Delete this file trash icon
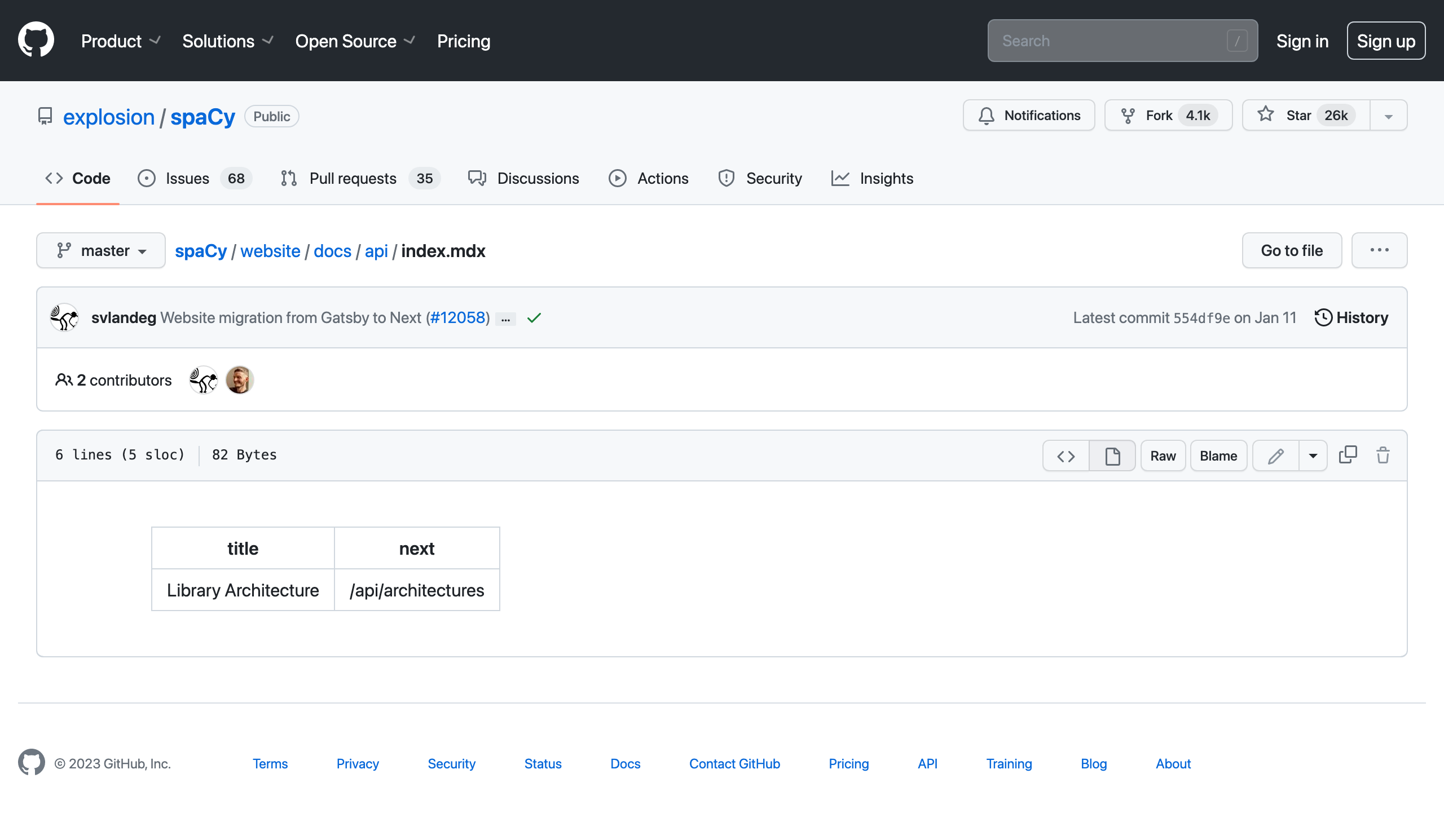Screen dimensions: 1444x840 tap(1383, 454)
